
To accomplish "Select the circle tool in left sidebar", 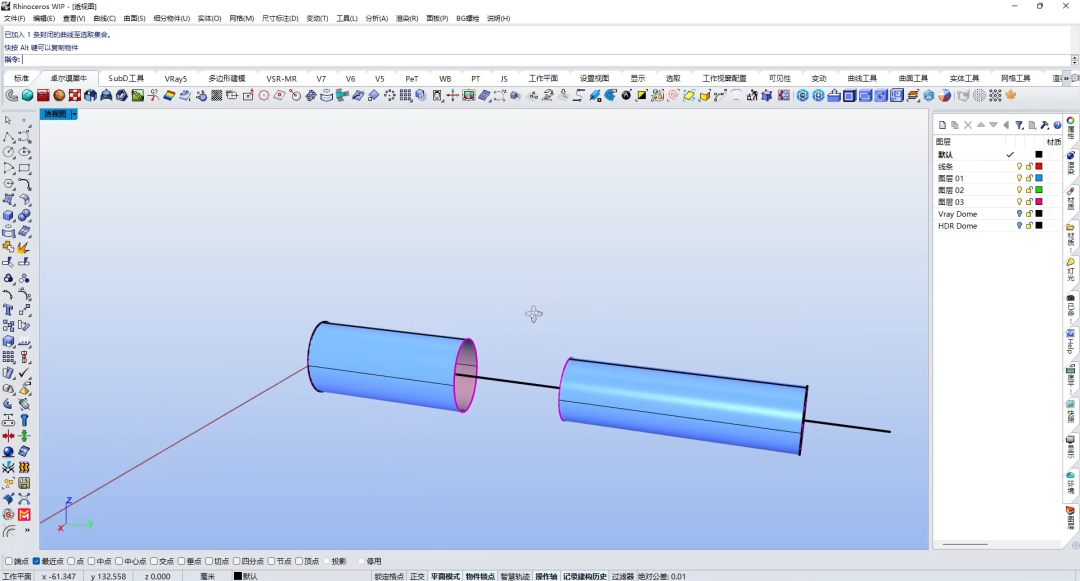I will pyautogui.click(x=8, y=152).
